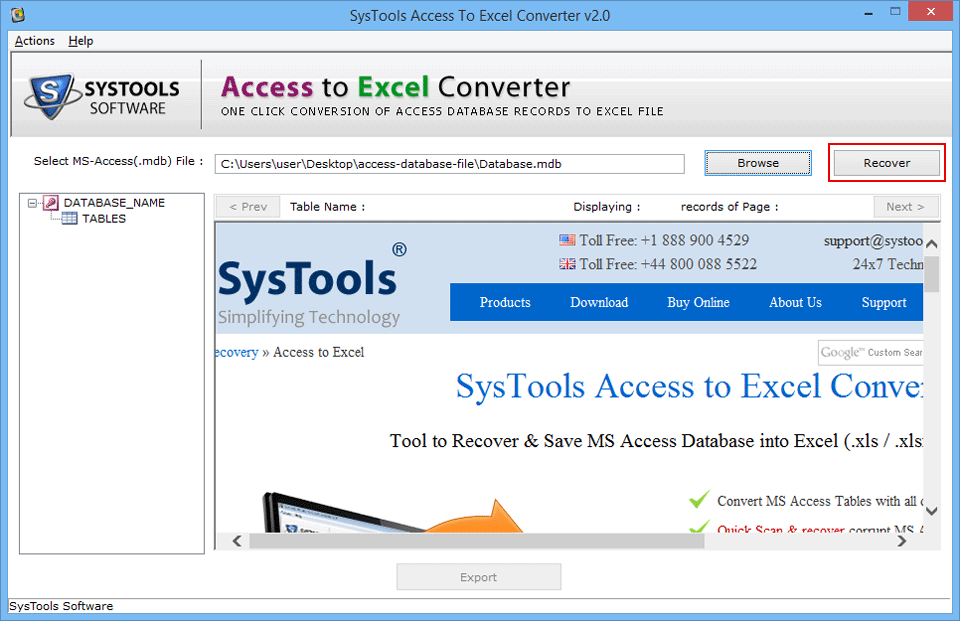This screenshot has width=960, height=621.
Task: Open the Actions menu
Action: [x=34, y=41]
